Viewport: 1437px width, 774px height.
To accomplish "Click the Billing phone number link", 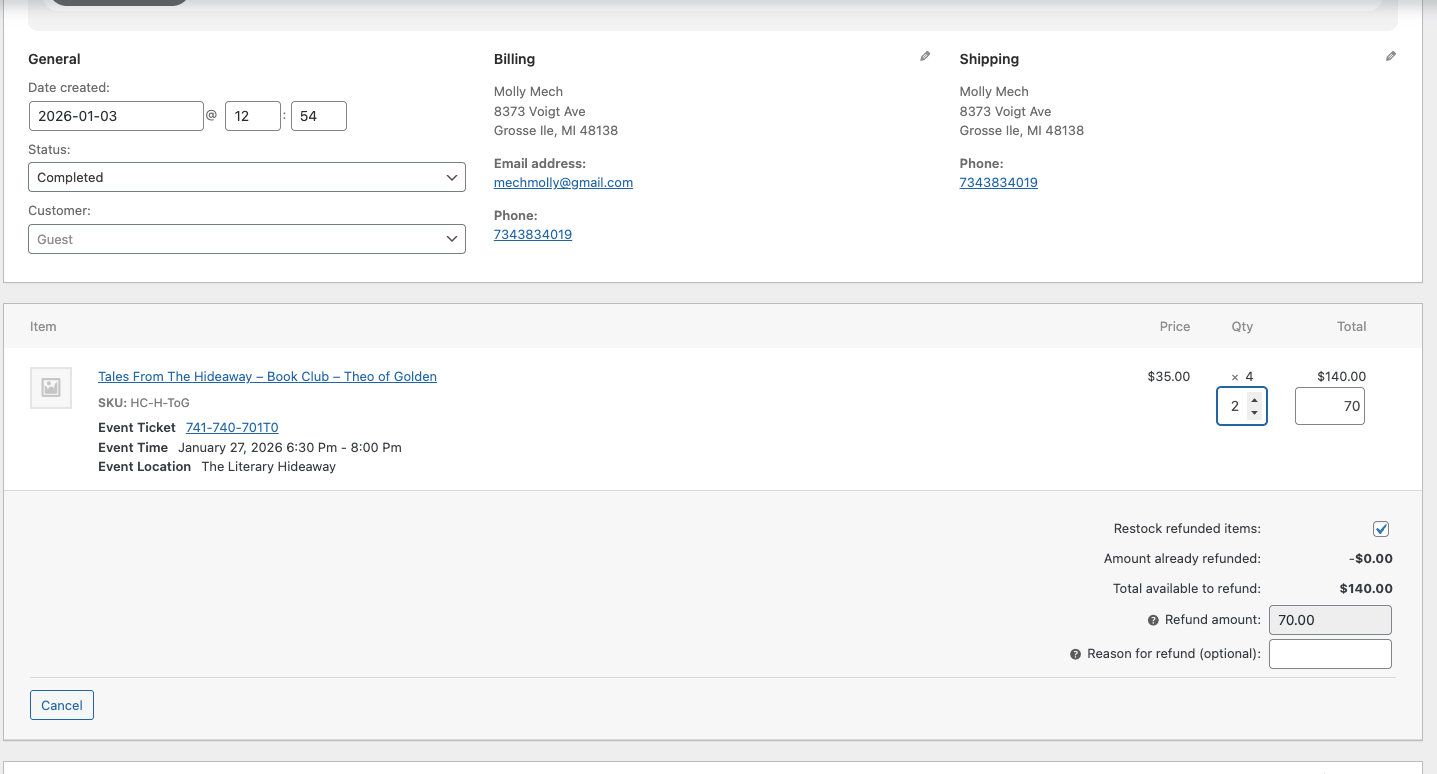I will [x=533, y=235].
